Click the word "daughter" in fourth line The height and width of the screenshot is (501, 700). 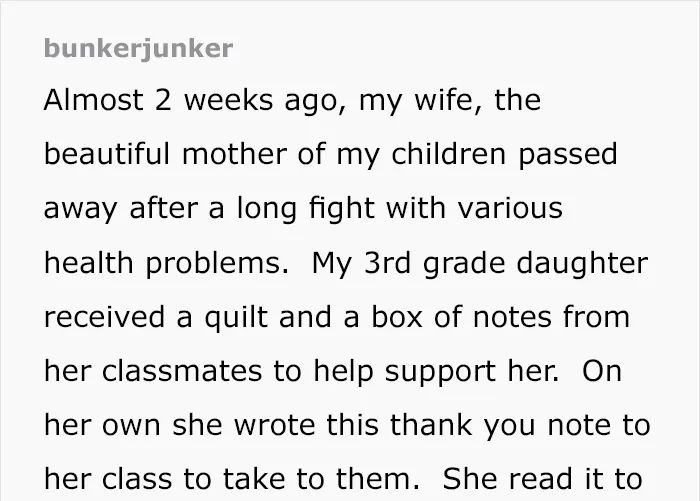[x=582, y=263]
